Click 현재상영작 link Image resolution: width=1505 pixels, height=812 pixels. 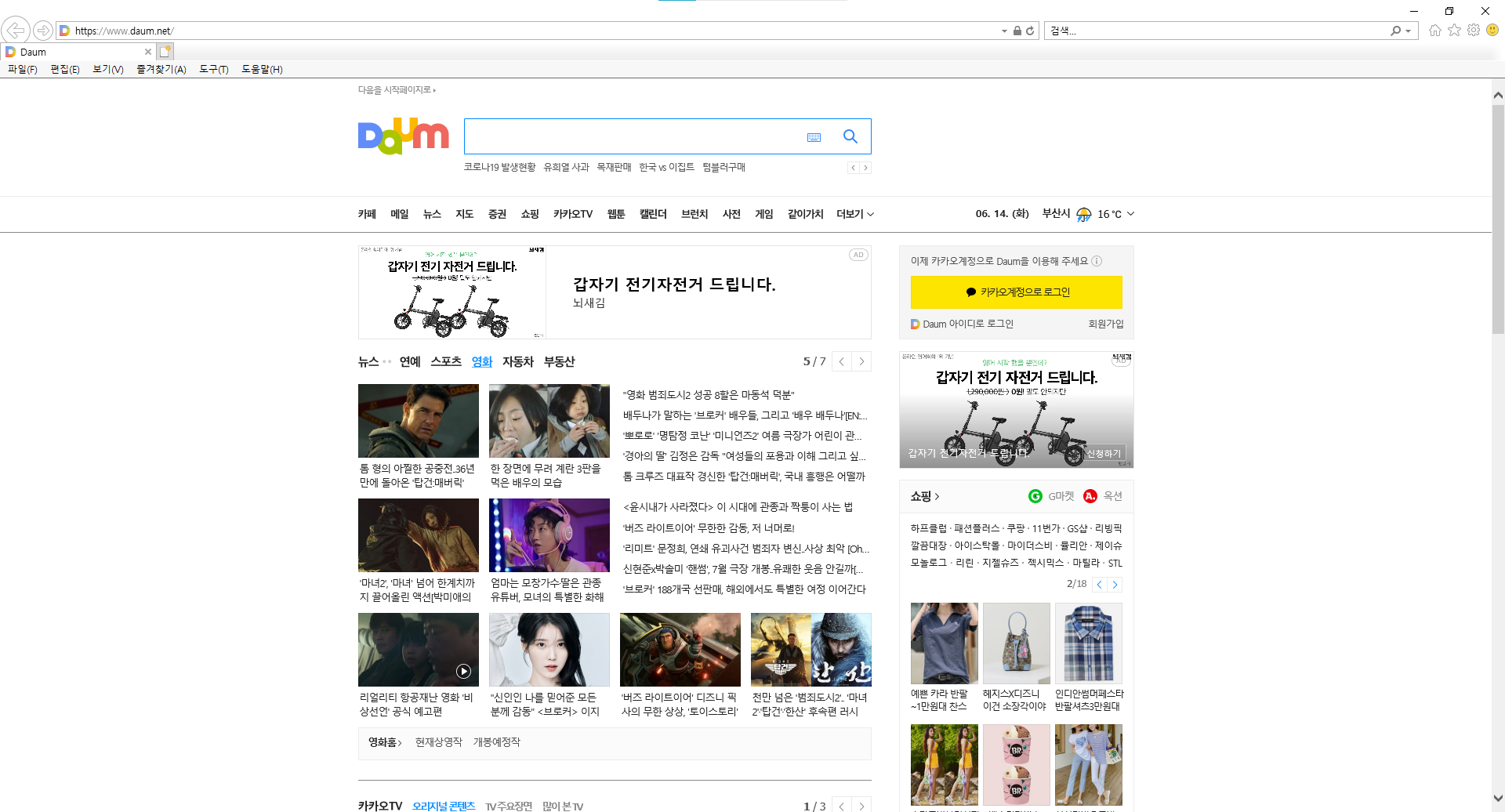point(439,742)
